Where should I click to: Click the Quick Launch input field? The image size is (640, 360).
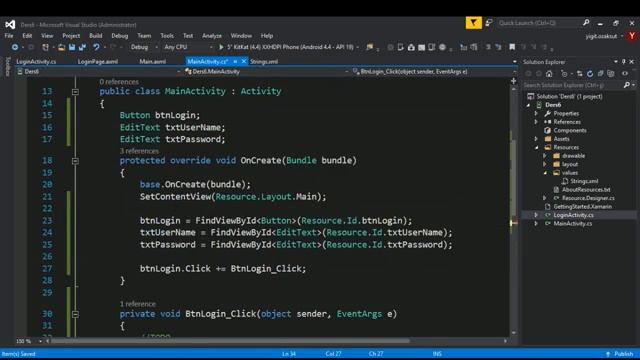538,23
